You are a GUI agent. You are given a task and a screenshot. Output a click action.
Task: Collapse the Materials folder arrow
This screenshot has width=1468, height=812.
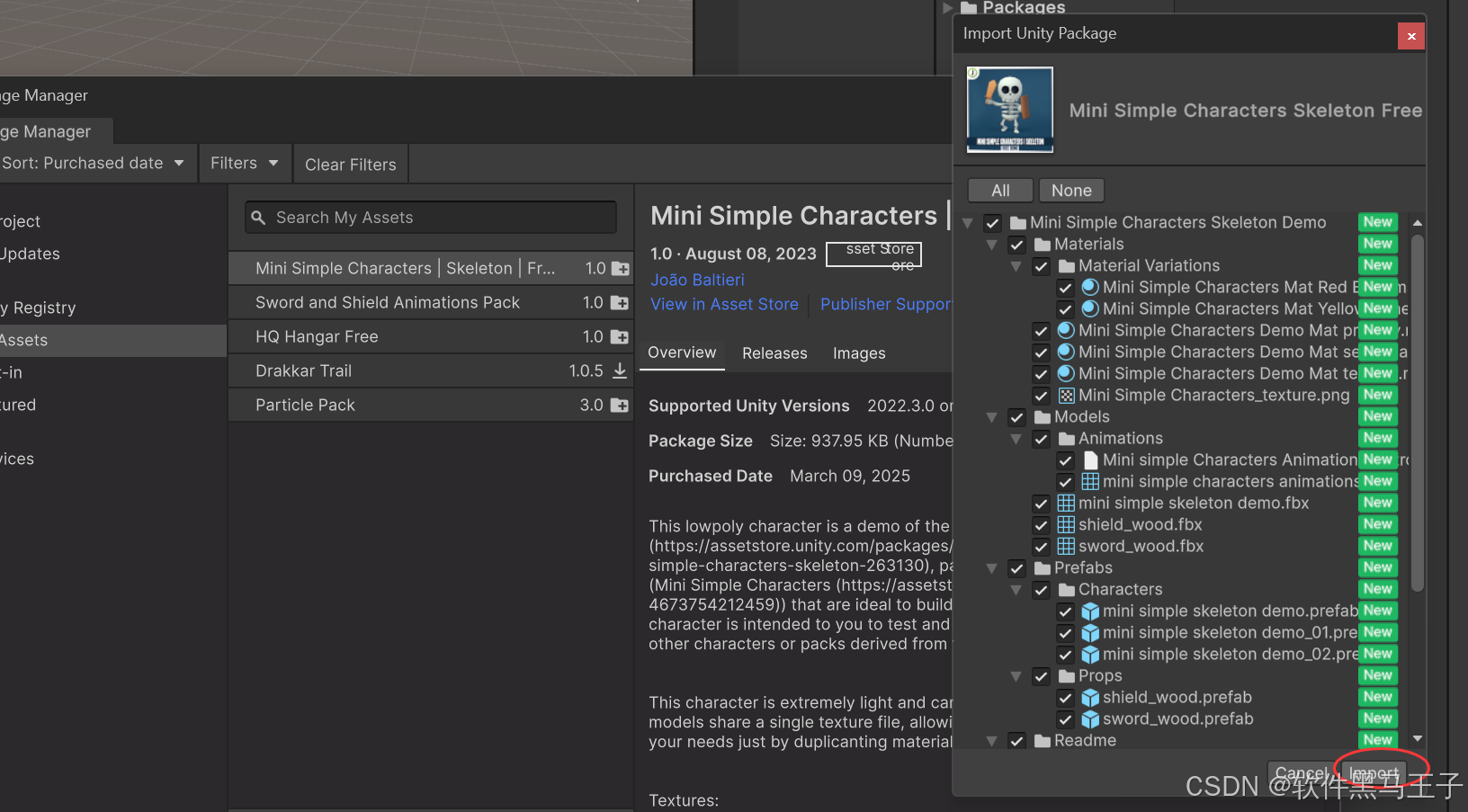tap(992, 244)
